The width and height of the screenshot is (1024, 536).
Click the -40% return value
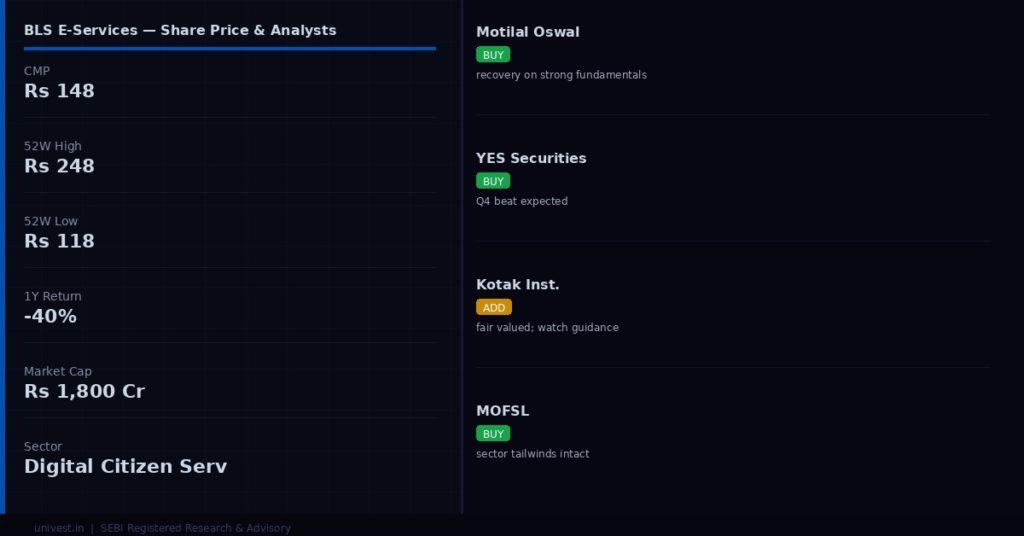tap(50, 316)
